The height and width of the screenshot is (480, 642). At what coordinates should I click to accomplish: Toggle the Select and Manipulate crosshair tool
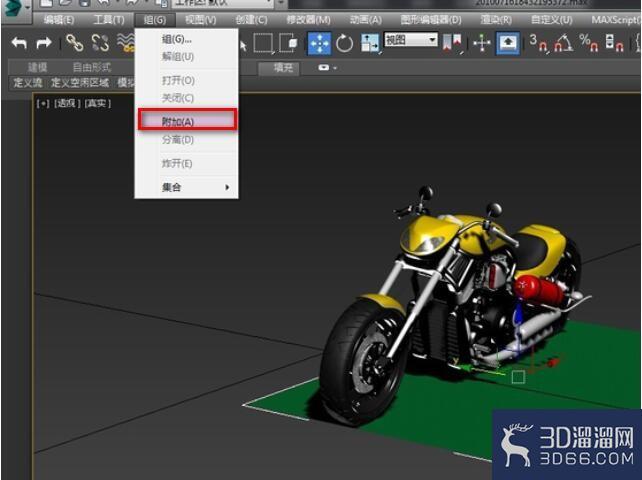coord(482,43)
